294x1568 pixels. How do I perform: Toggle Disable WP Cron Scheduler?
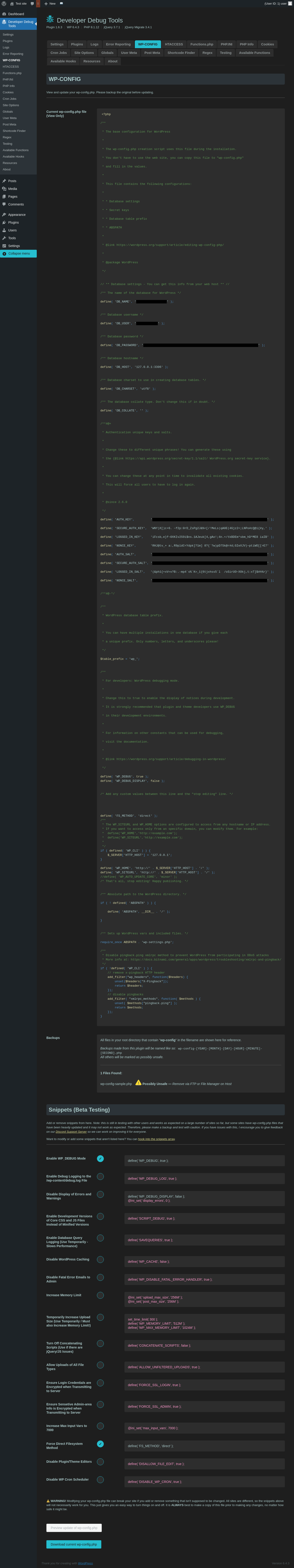point(100,1480)
